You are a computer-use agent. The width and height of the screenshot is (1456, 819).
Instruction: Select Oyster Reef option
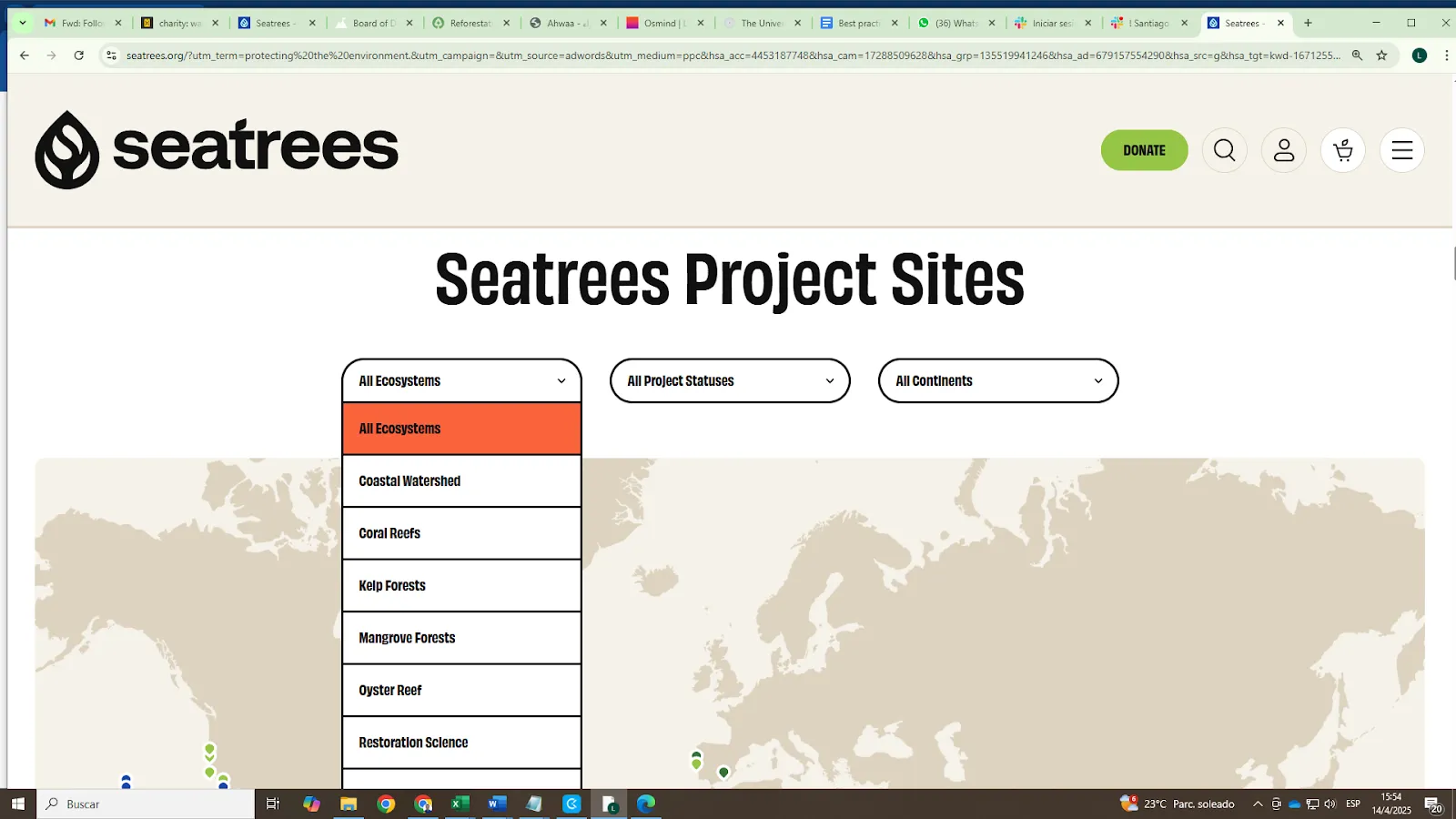pyautogui.click(x=461, y=690)
